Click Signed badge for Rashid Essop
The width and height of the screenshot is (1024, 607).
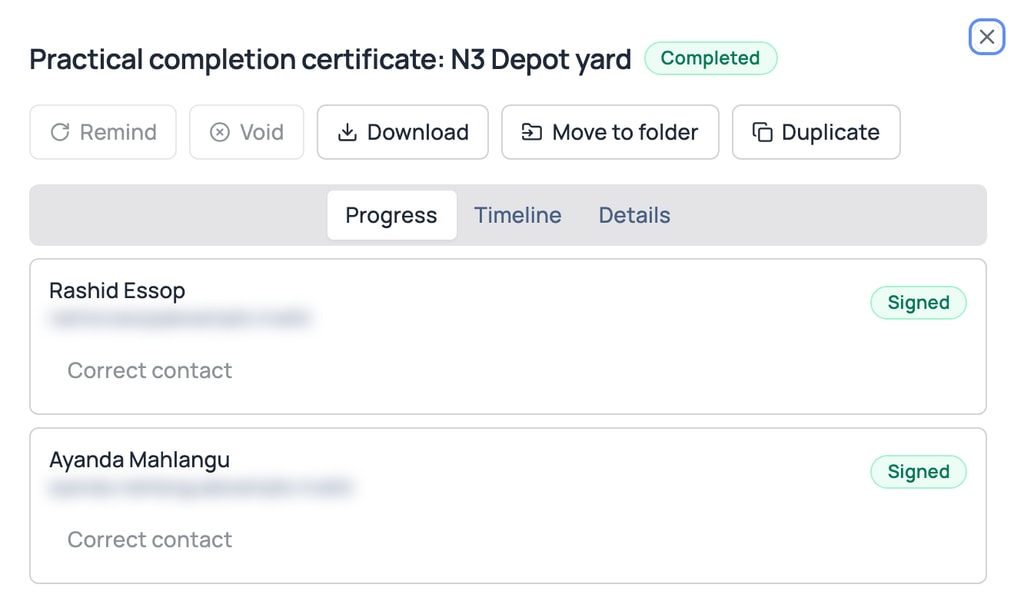point(918,303)
